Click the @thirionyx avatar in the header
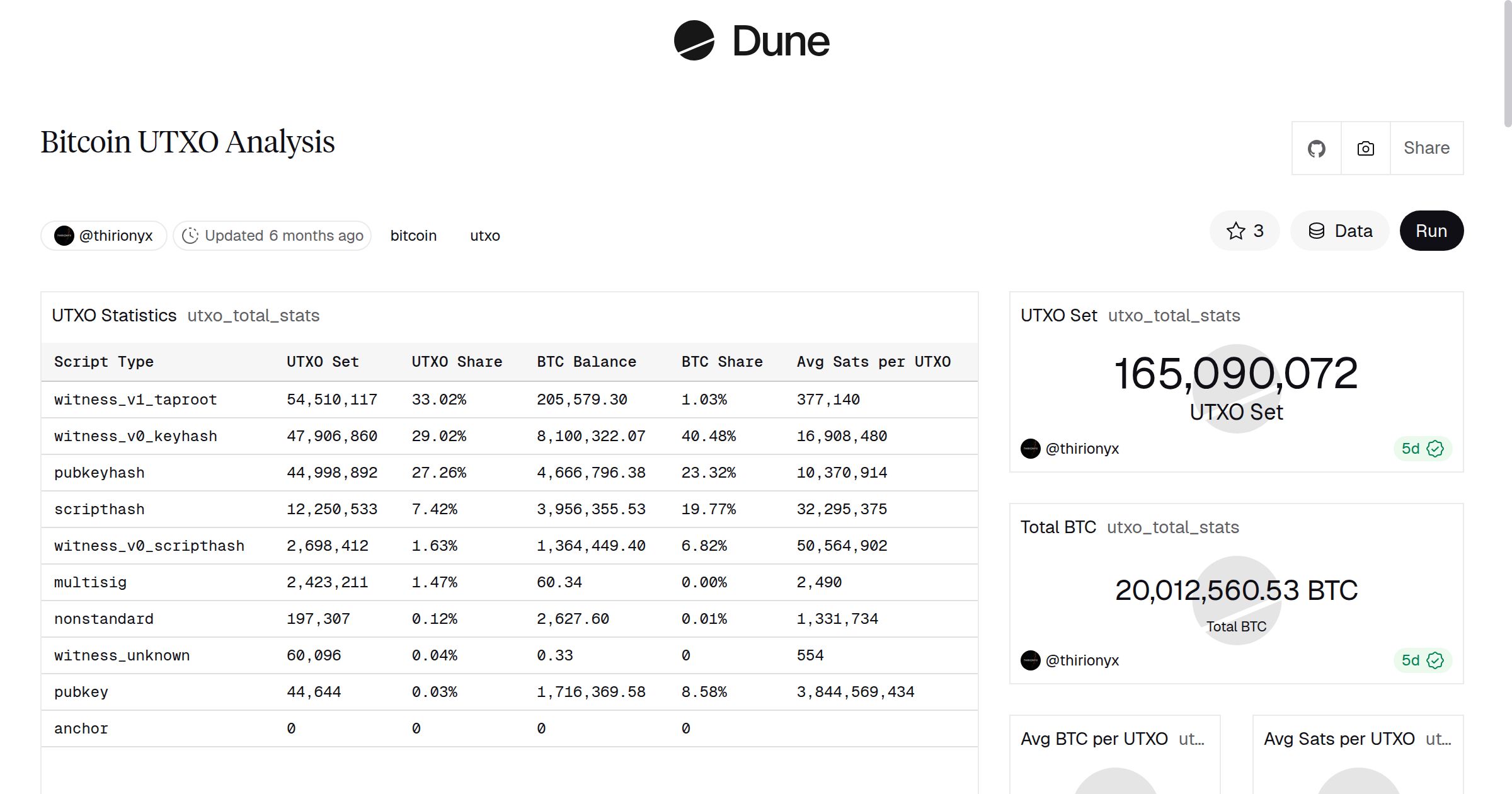This screenshot has height=794, width=1512. pyautogui.click(x=64, y=235)
